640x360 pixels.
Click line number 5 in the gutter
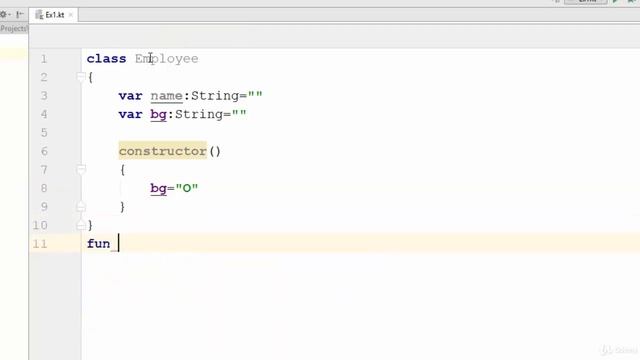pos(44,133)
